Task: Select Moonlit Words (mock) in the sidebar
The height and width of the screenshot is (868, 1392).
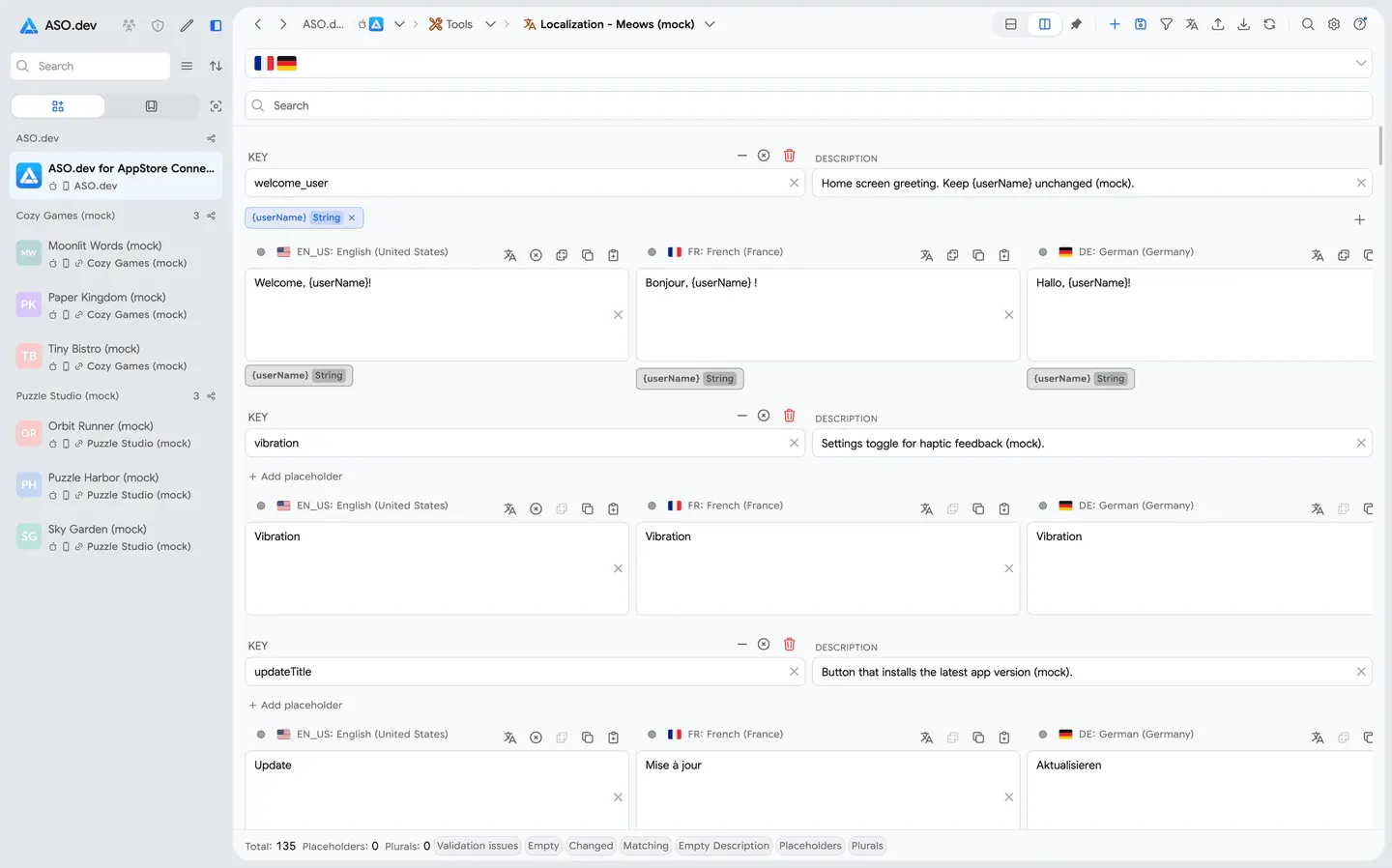Action: [116, 254]
